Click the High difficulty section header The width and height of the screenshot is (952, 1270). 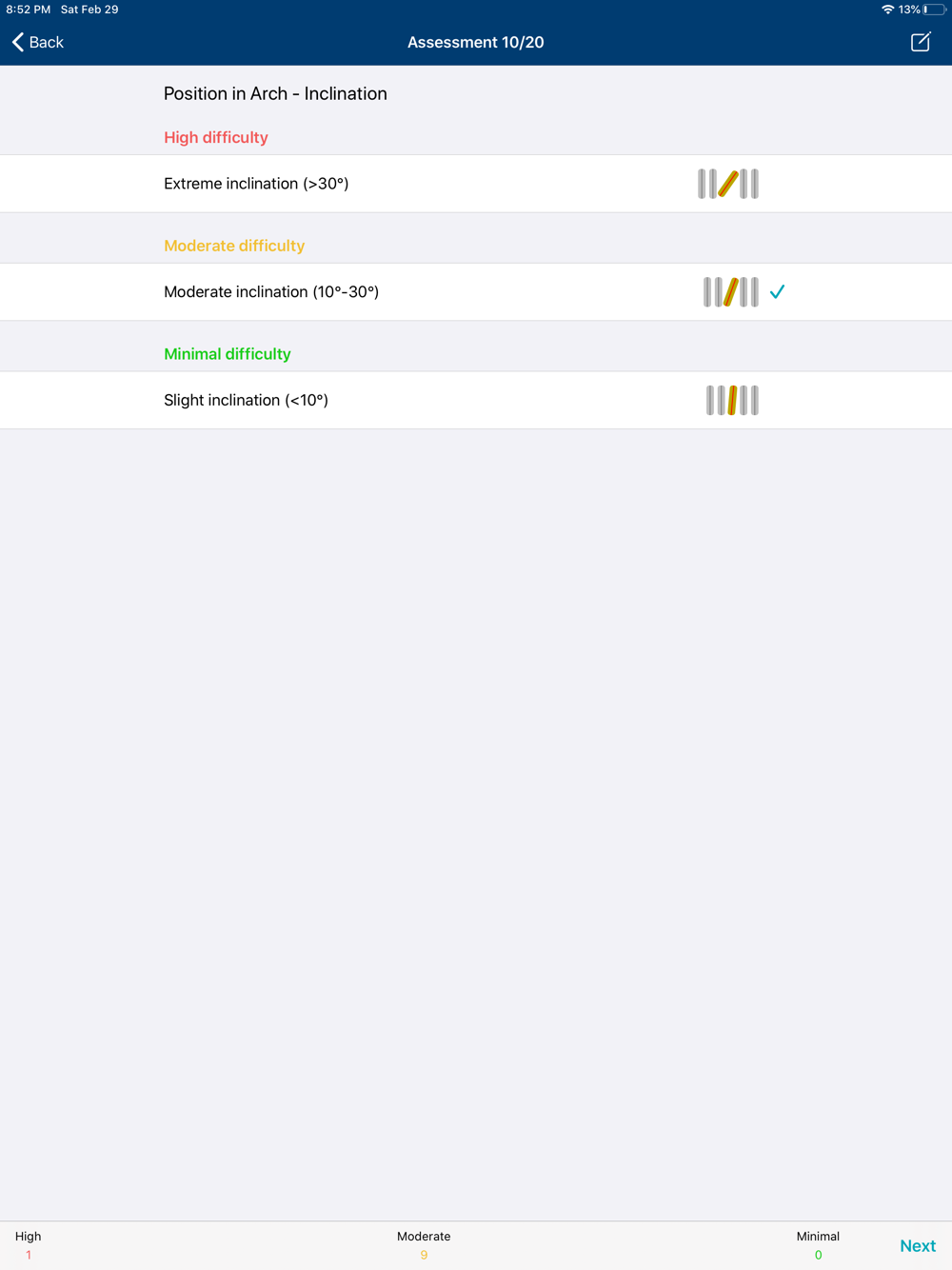[x=216, y=138]
